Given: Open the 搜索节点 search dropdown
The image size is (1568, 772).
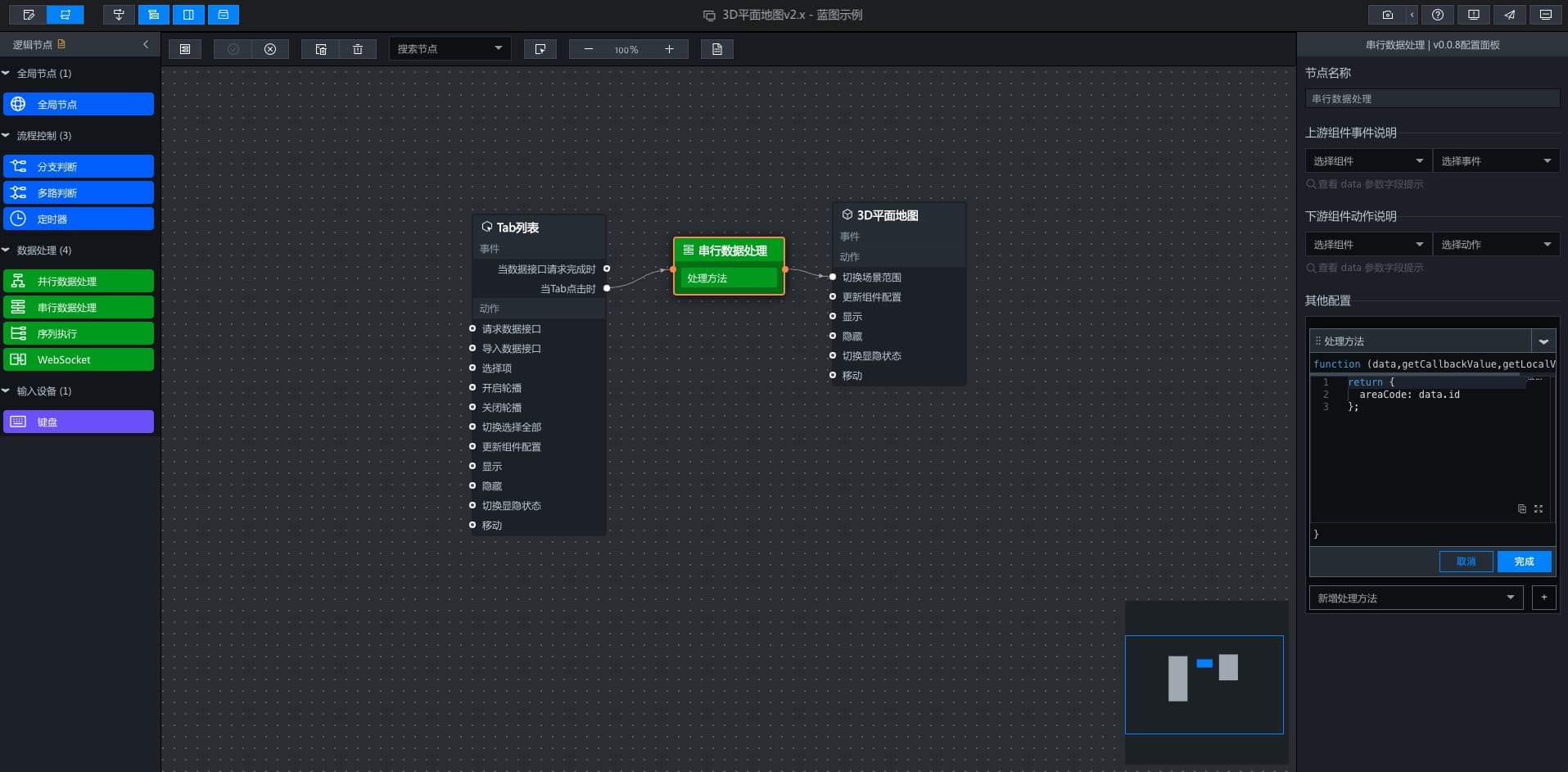Looking at the screenshot, I should click(450, 49).
